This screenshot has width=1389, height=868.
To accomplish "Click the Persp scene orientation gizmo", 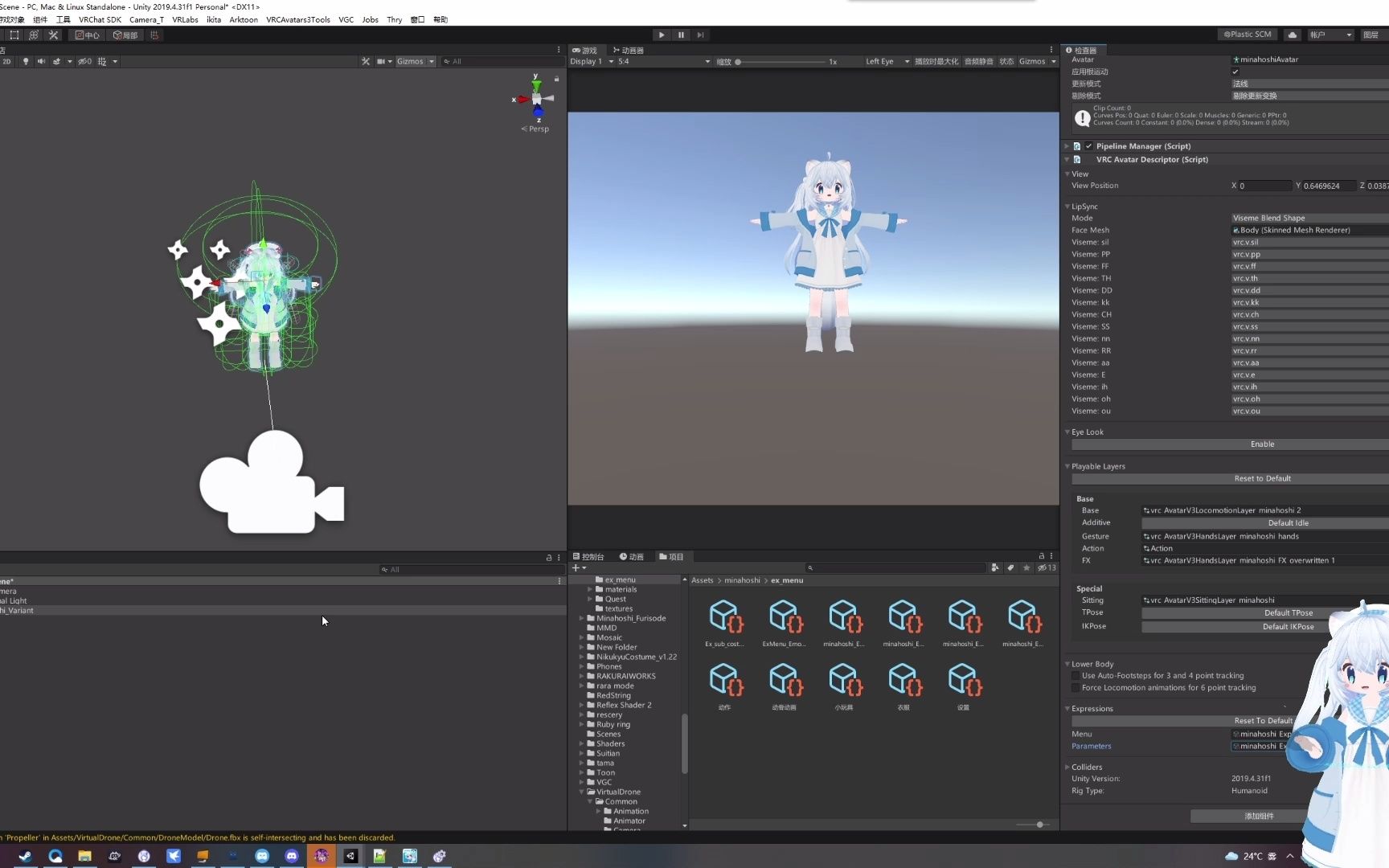I will pyautogui.click(x=535, y=129).
